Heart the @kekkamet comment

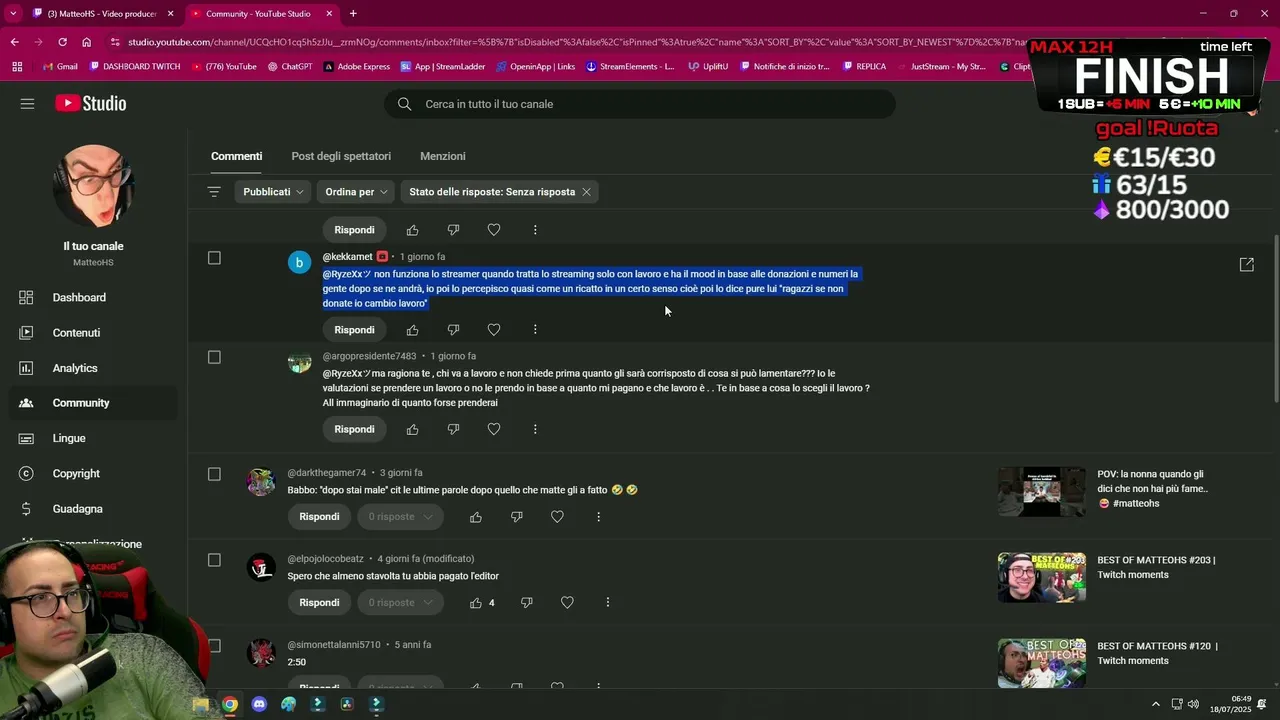pos(494,330)
